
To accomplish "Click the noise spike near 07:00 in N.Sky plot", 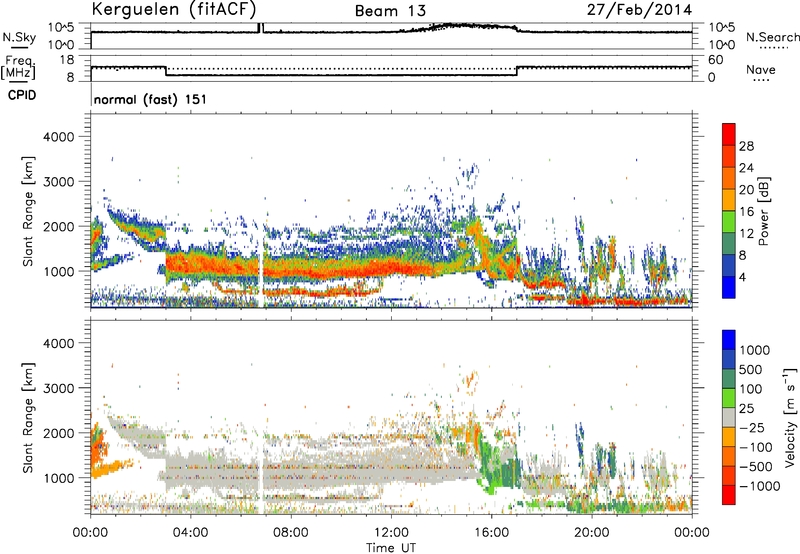I will click(260, 28).
